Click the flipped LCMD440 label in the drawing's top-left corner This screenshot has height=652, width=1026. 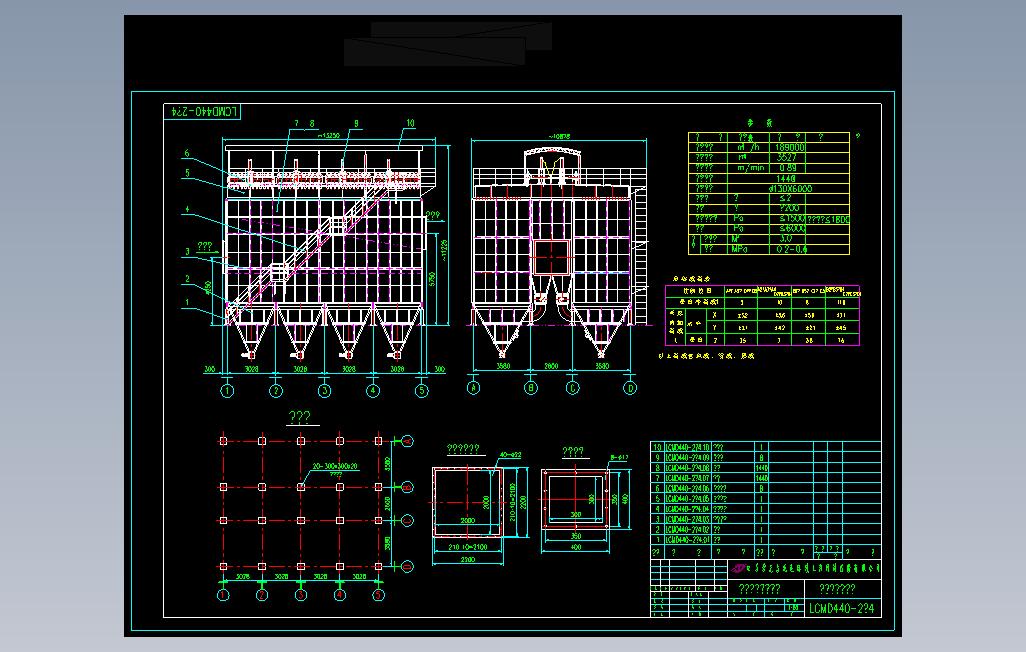click(202, 112)
